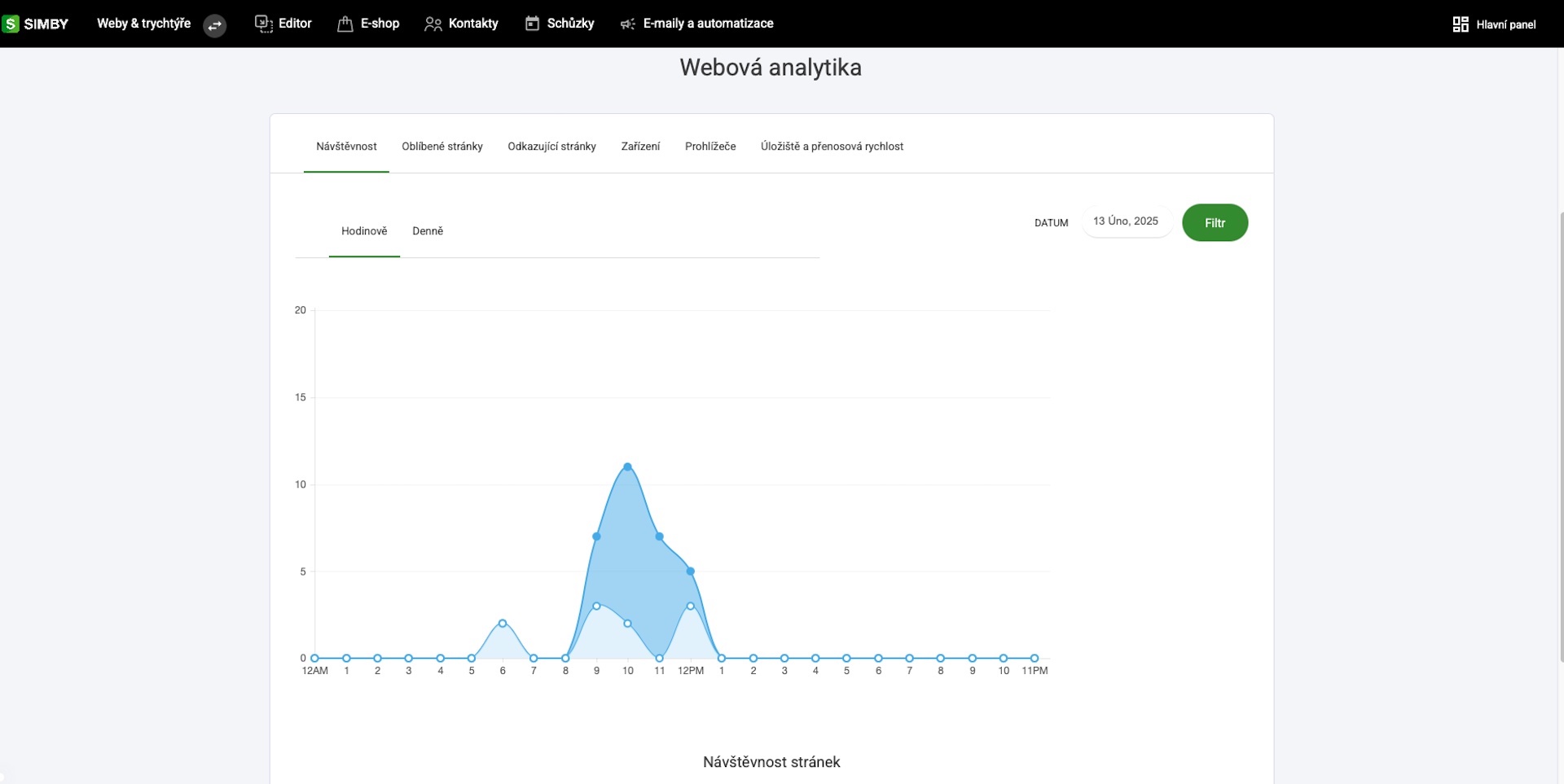Open the Prohlížeče tab

[x=710, y=147]
